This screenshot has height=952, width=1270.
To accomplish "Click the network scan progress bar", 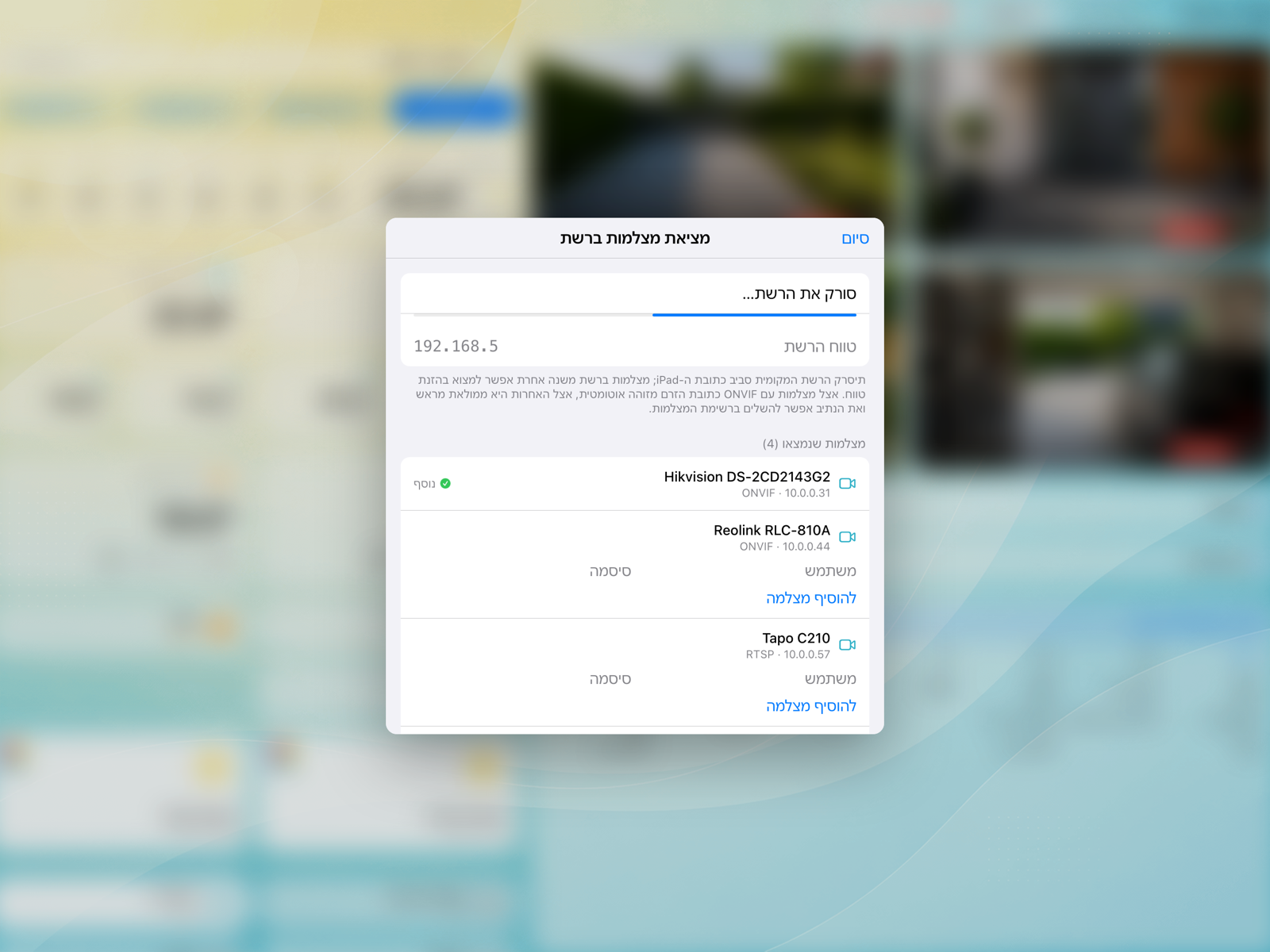I will 635,315.
